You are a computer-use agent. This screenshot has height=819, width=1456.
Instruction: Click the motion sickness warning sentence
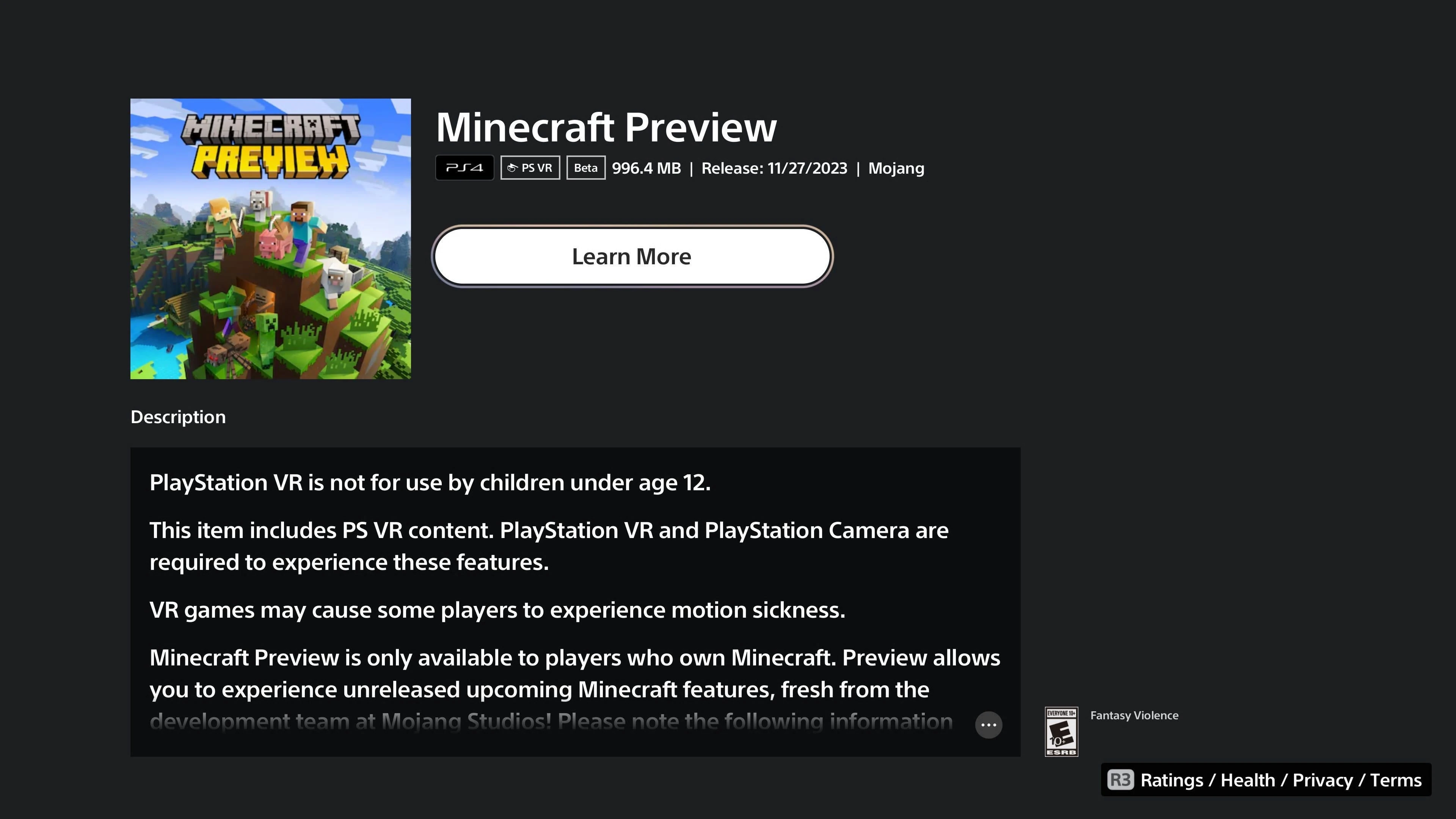coord(497,610)
